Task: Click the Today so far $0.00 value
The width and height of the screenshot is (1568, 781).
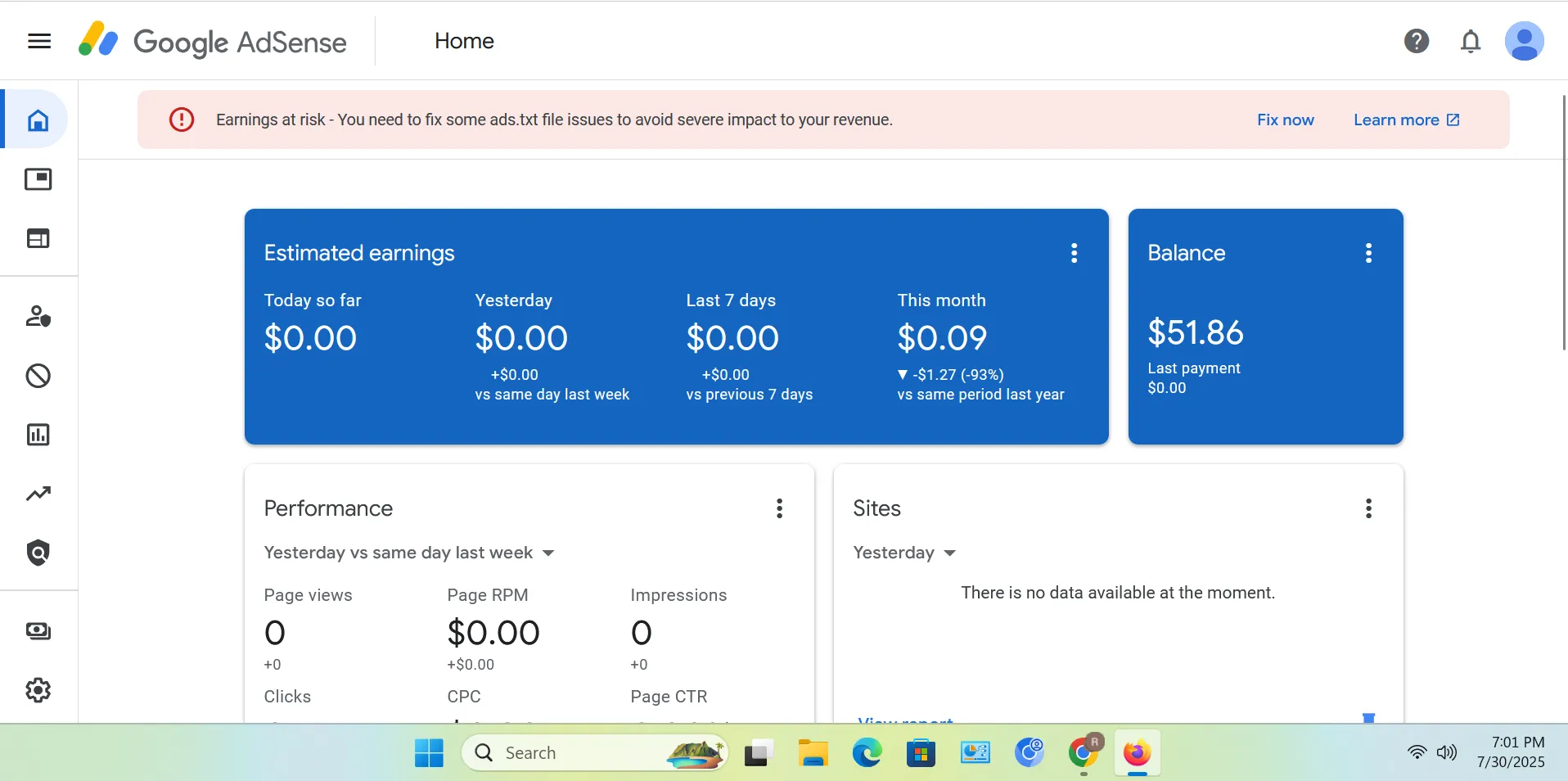Action: tap(310, 338)
